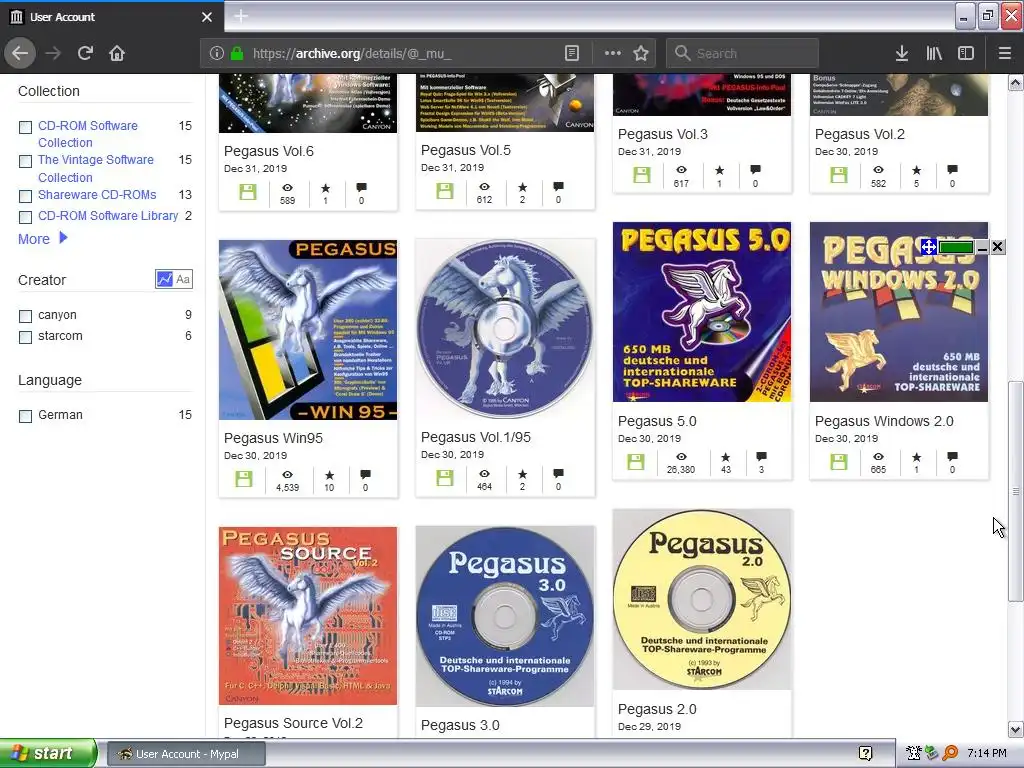
Task: Click the favorites star under Pegasus 5.0
Action: [726, 457]
